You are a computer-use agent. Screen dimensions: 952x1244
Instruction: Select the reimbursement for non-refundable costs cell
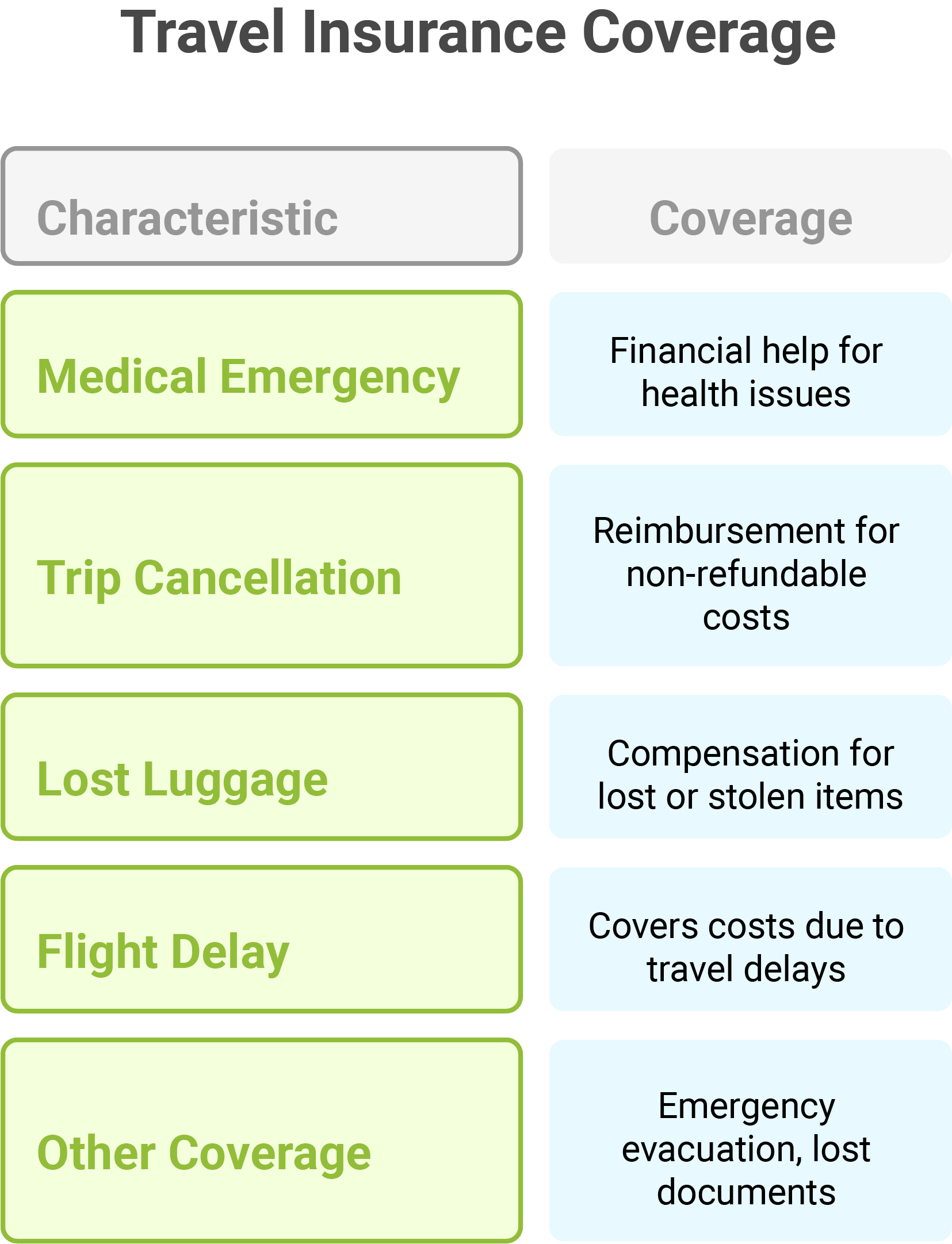click(750, 565)
